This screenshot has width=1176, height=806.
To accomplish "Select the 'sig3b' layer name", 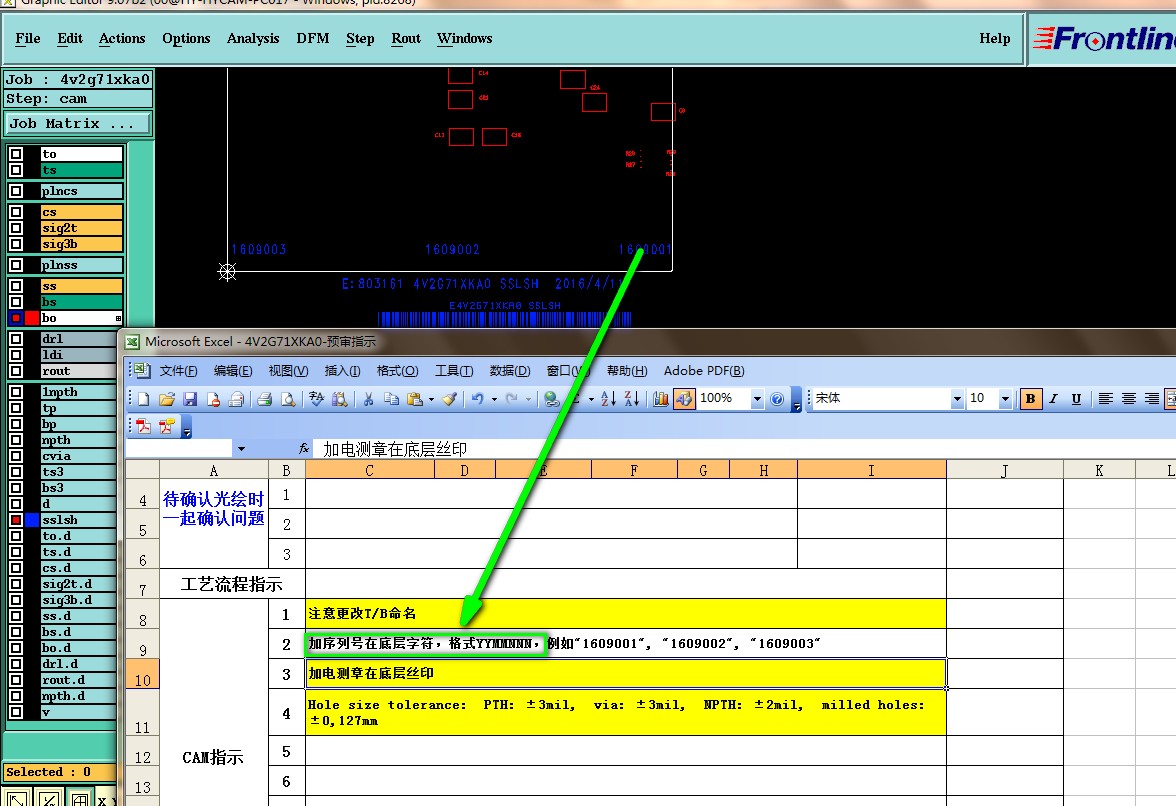I will (x=82, y=244).
